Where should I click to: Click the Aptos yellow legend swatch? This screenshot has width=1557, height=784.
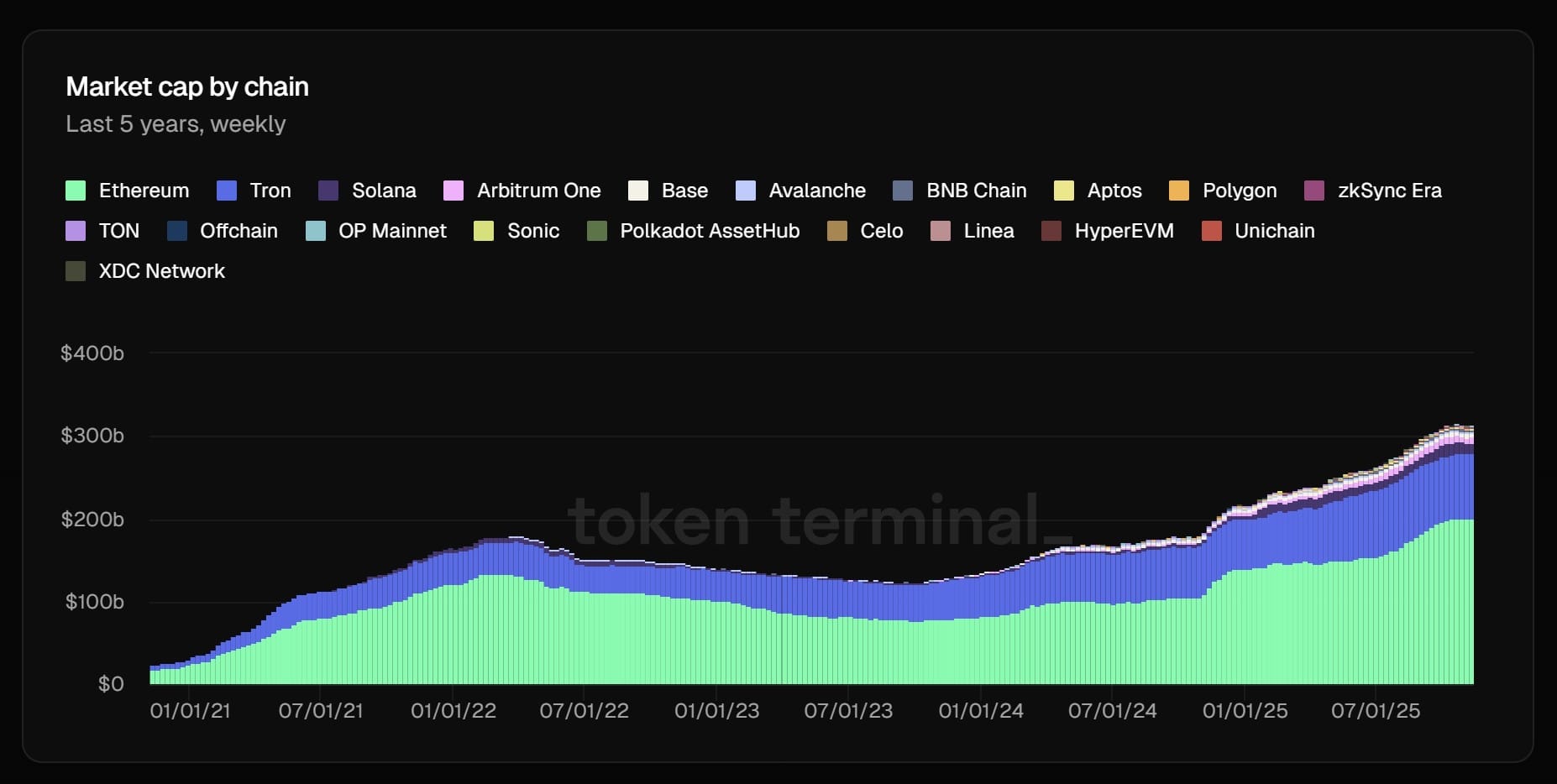1064,191
